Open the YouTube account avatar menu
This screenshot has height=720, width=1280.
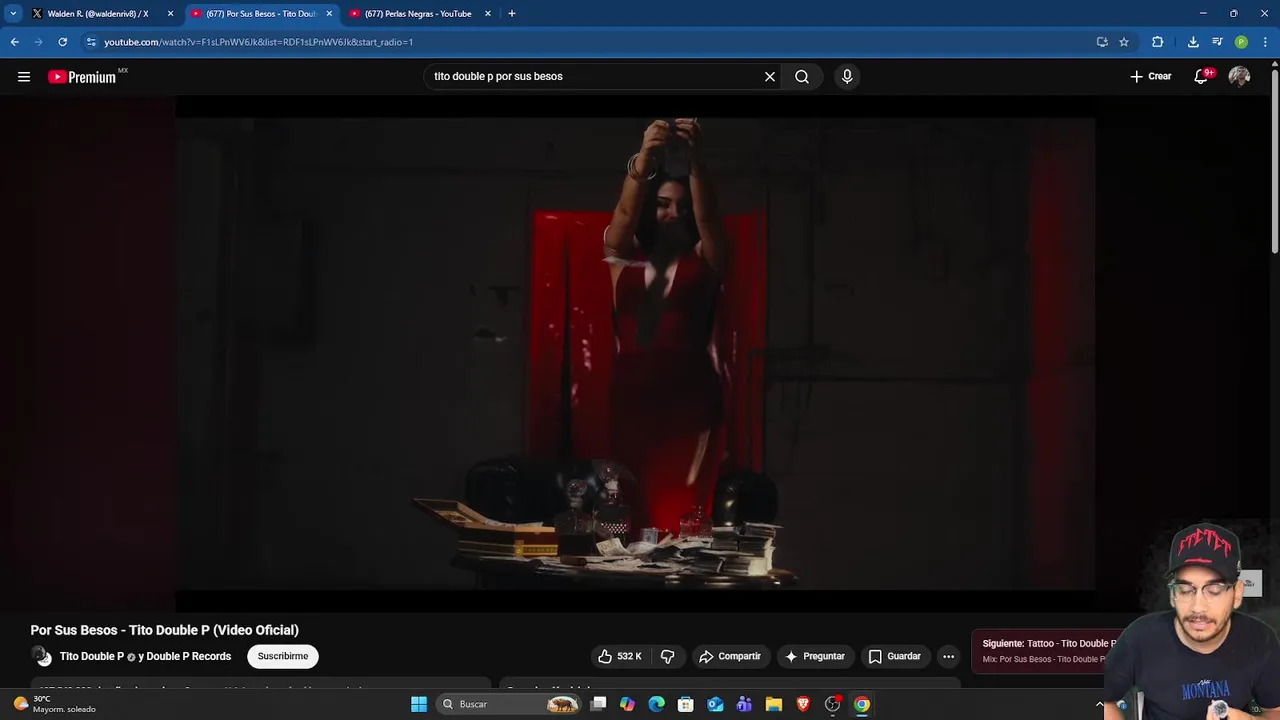(x=1239, y=76)
